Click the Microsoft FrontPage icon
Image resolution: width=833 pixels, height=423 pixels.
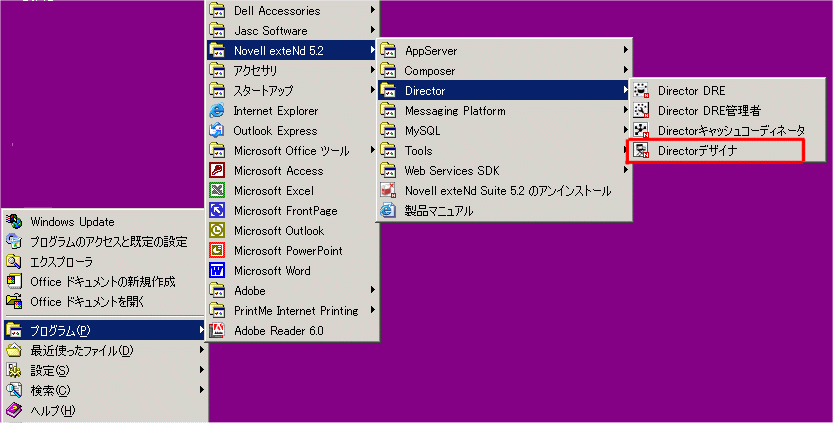click(x=217, y=210)
